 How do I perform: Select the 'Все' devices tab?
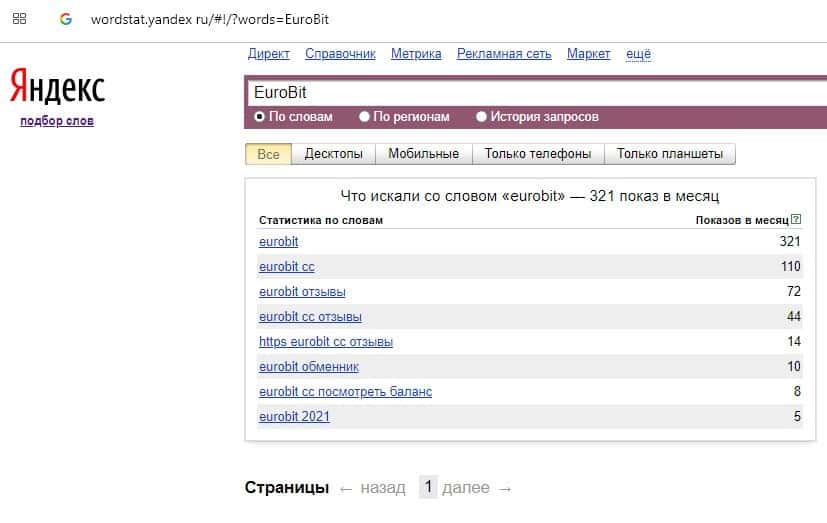click(268, 154)
